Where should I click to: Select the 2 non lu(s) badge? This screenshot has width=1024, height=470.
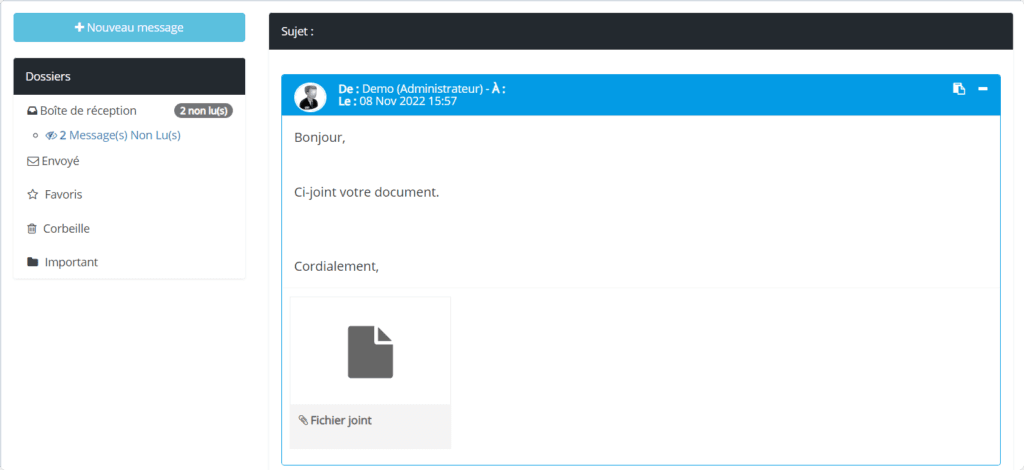(x=203, y=111)
